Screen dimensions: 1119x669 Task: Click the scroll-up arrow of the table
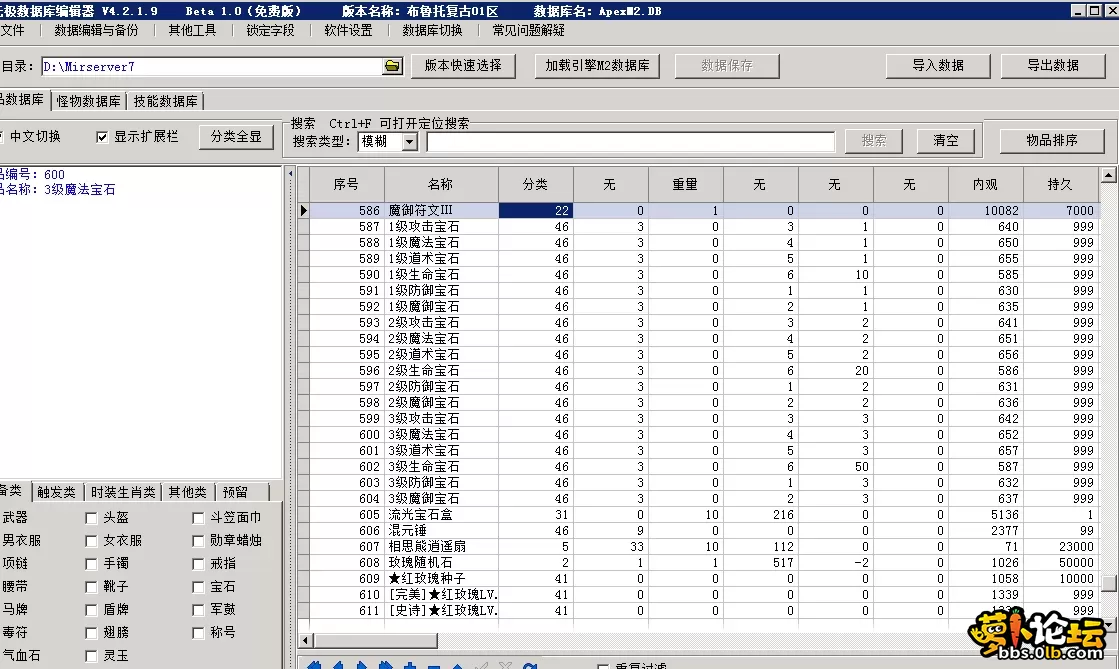point(1108,177)
